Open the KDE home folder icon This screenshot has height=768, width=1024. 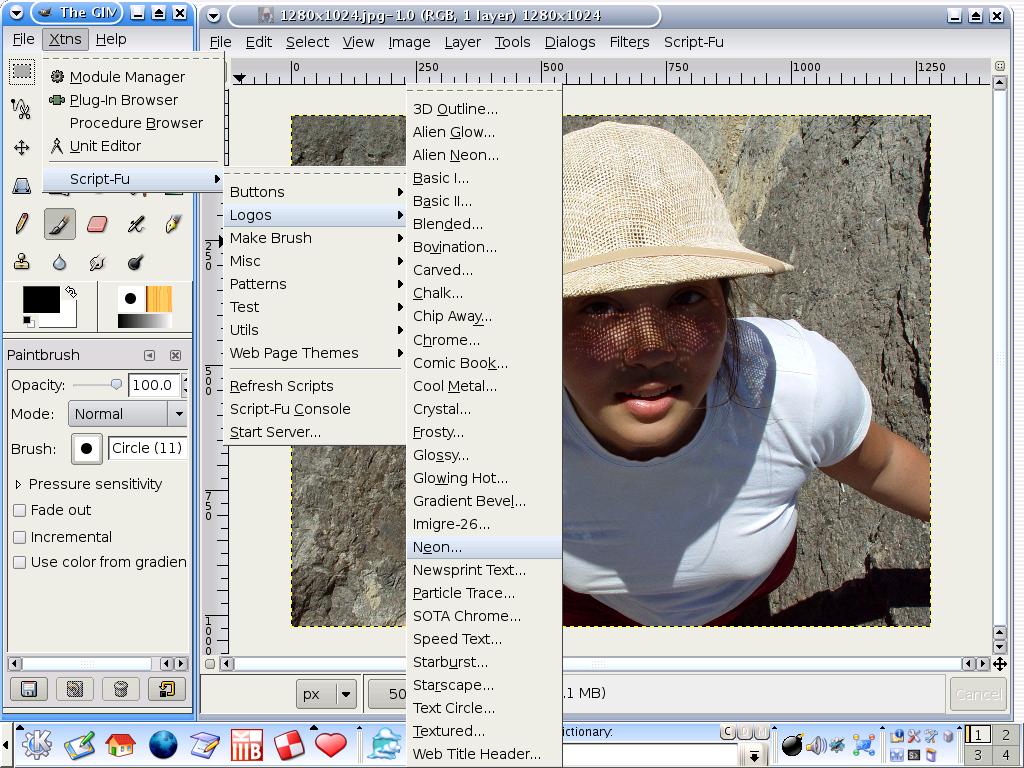point(120,745)
